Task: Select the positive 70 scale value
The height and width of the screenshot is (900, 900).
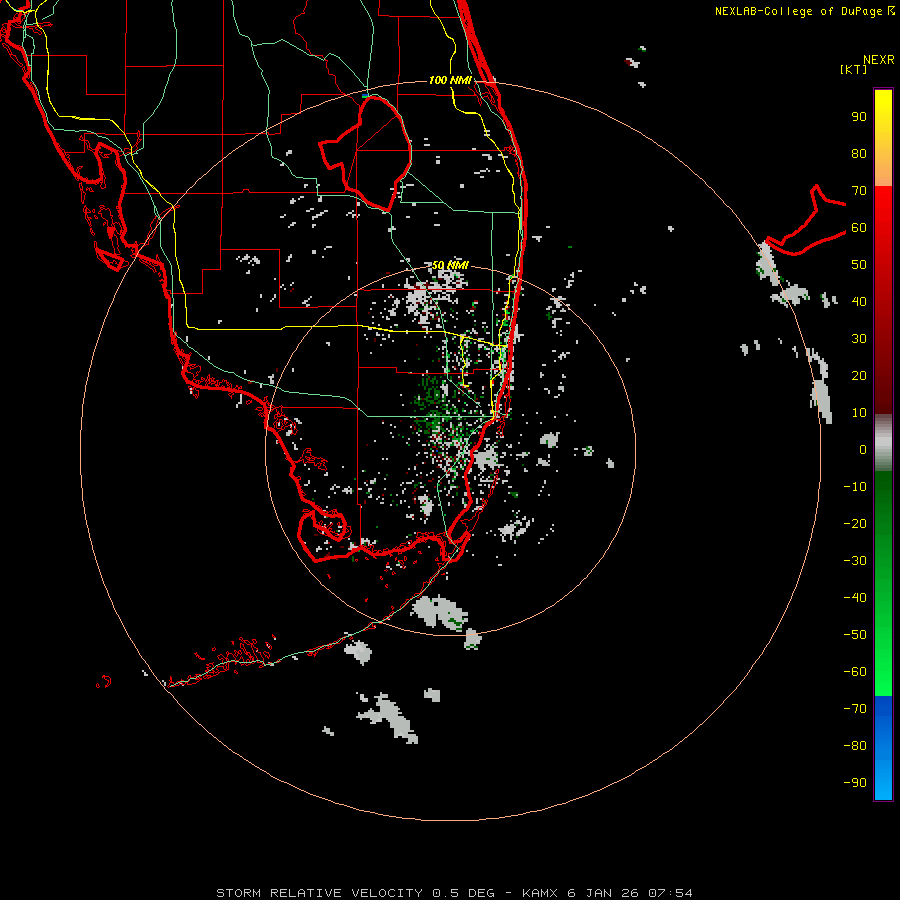Action: pos(859,191)
